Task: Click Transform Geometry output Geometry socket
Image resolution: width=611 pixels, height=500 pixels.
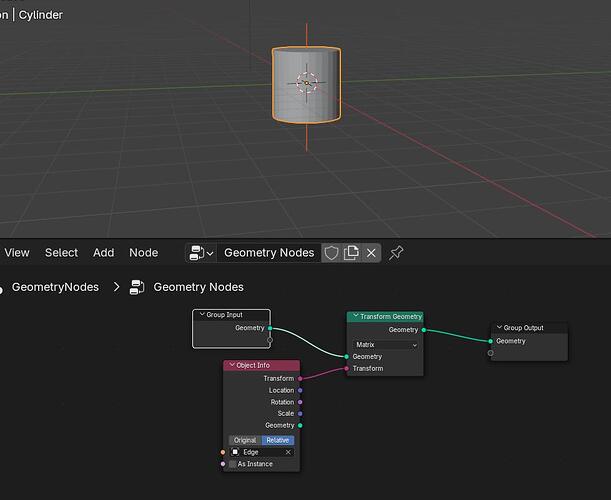Action: (x=424, y=330)
